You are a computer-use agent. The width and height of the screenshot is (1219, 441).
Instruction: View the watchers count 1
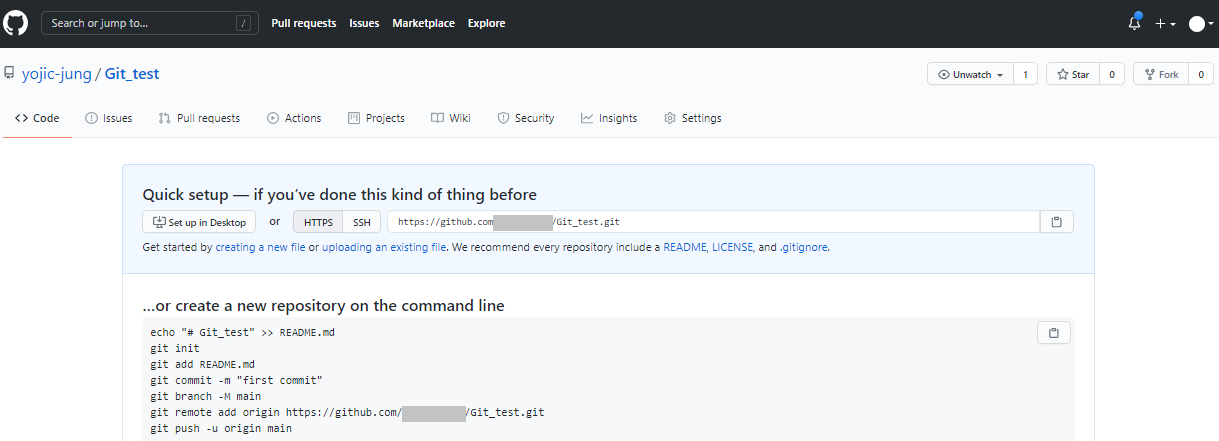click(x=1025, y=74)
